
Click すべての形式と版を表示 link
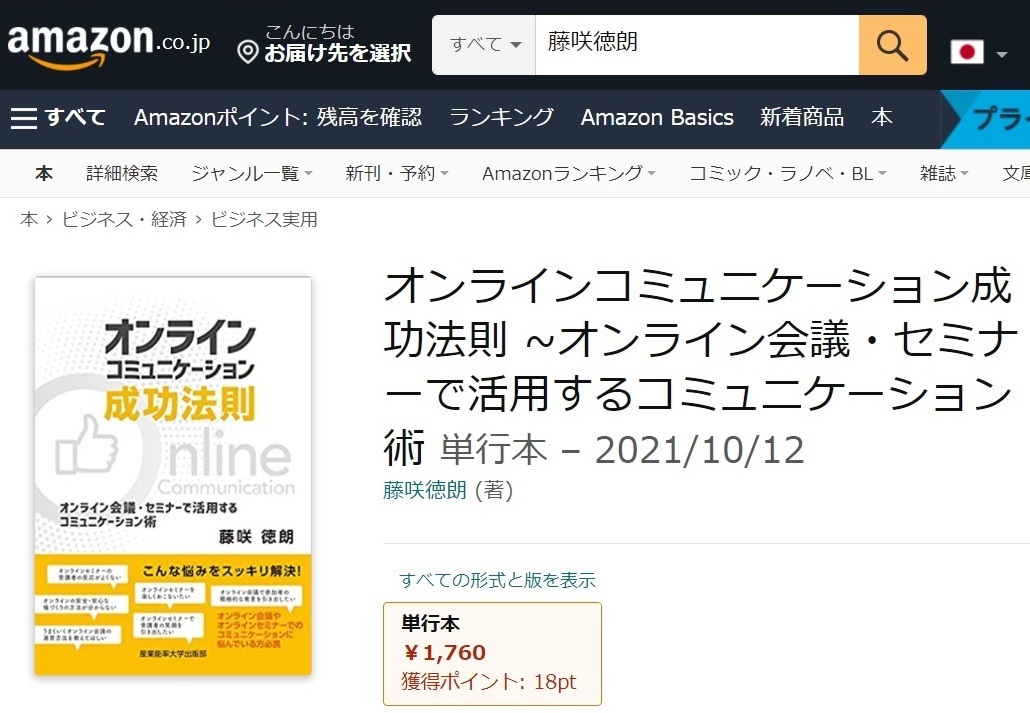497,580
